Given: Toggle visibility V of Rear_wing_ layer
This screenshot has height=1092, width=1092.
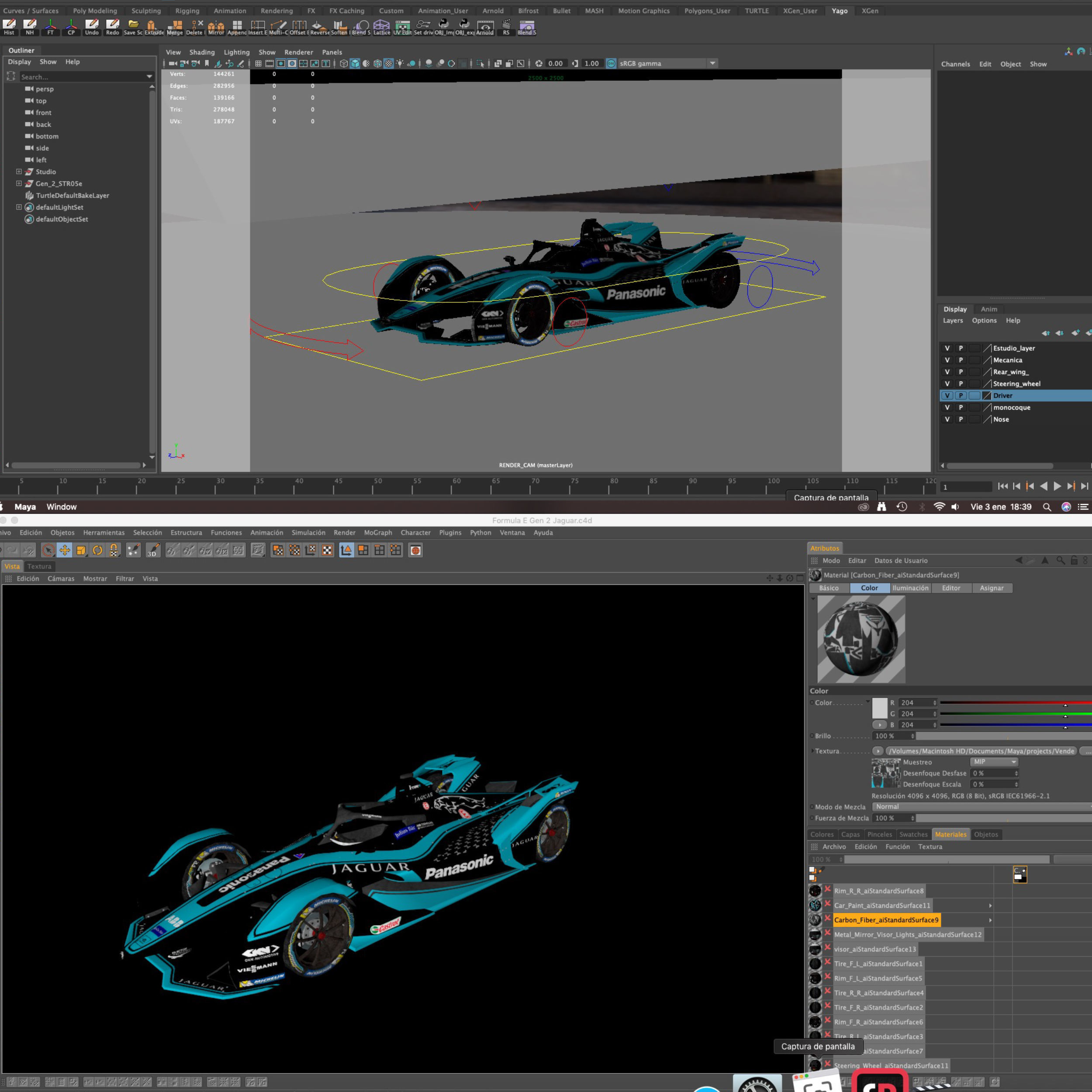Looking at the screenshot, I should pyautogui.click(x=947, y=372).
